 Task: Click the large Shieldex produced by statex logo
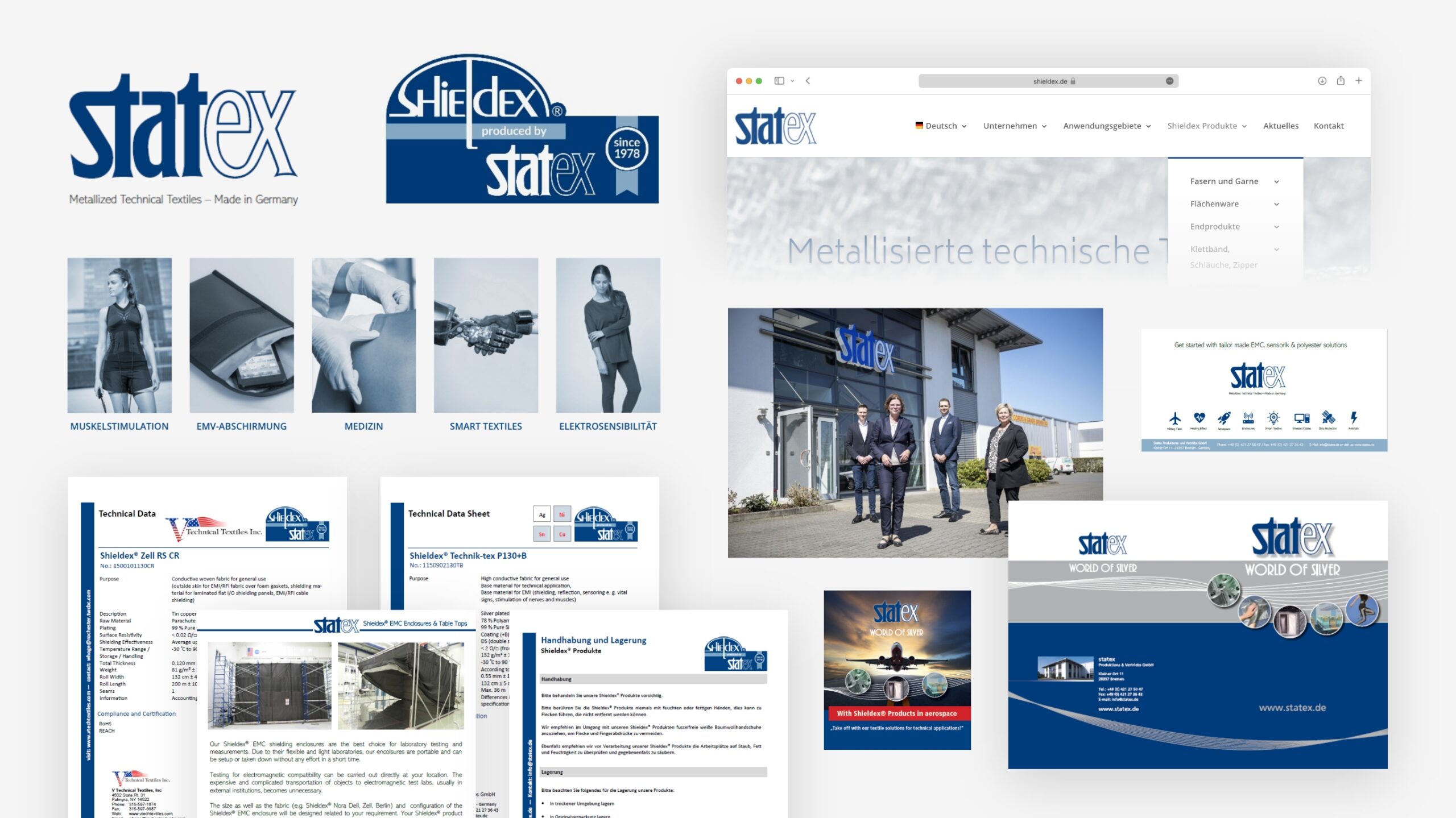(x=522, y=129)
